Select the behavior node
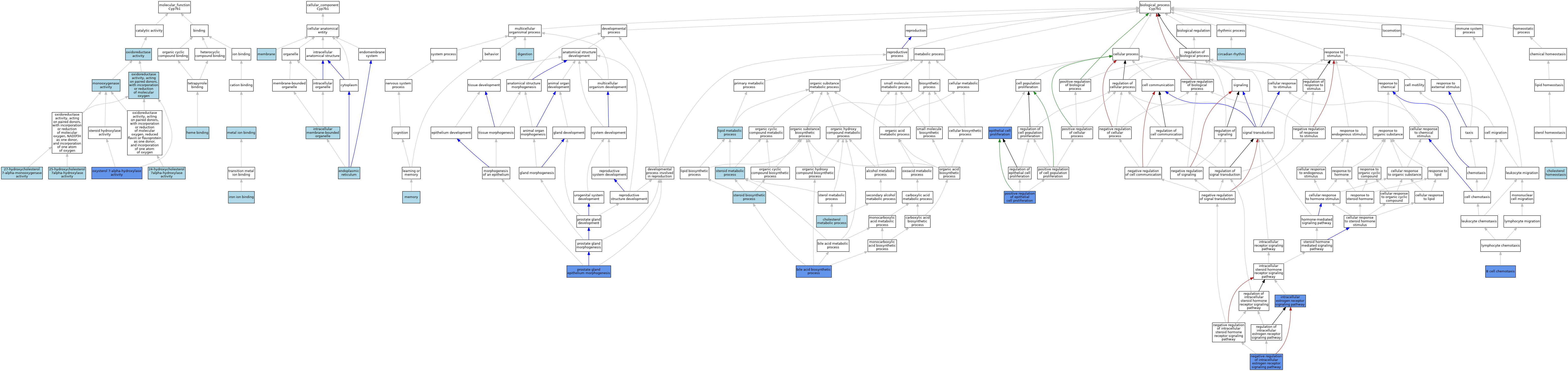 pos(491,54)
